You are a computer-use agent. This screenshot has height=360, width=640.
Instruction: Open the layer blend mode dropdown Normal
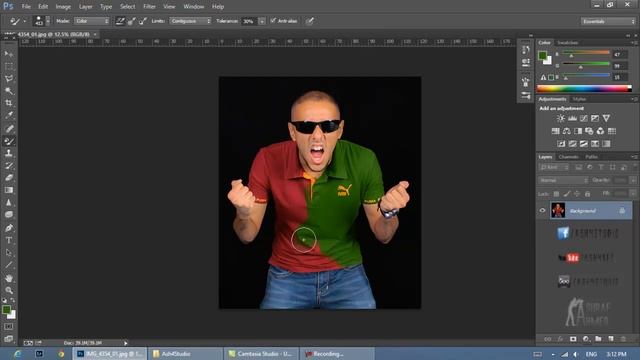pos(563,180)
